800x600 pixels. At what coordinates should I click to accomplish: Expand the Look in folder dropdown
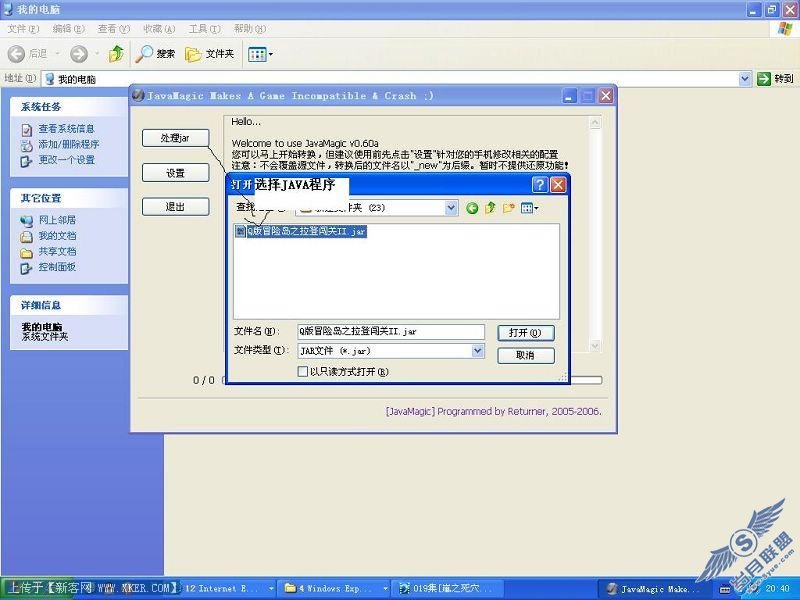point(451,208)
